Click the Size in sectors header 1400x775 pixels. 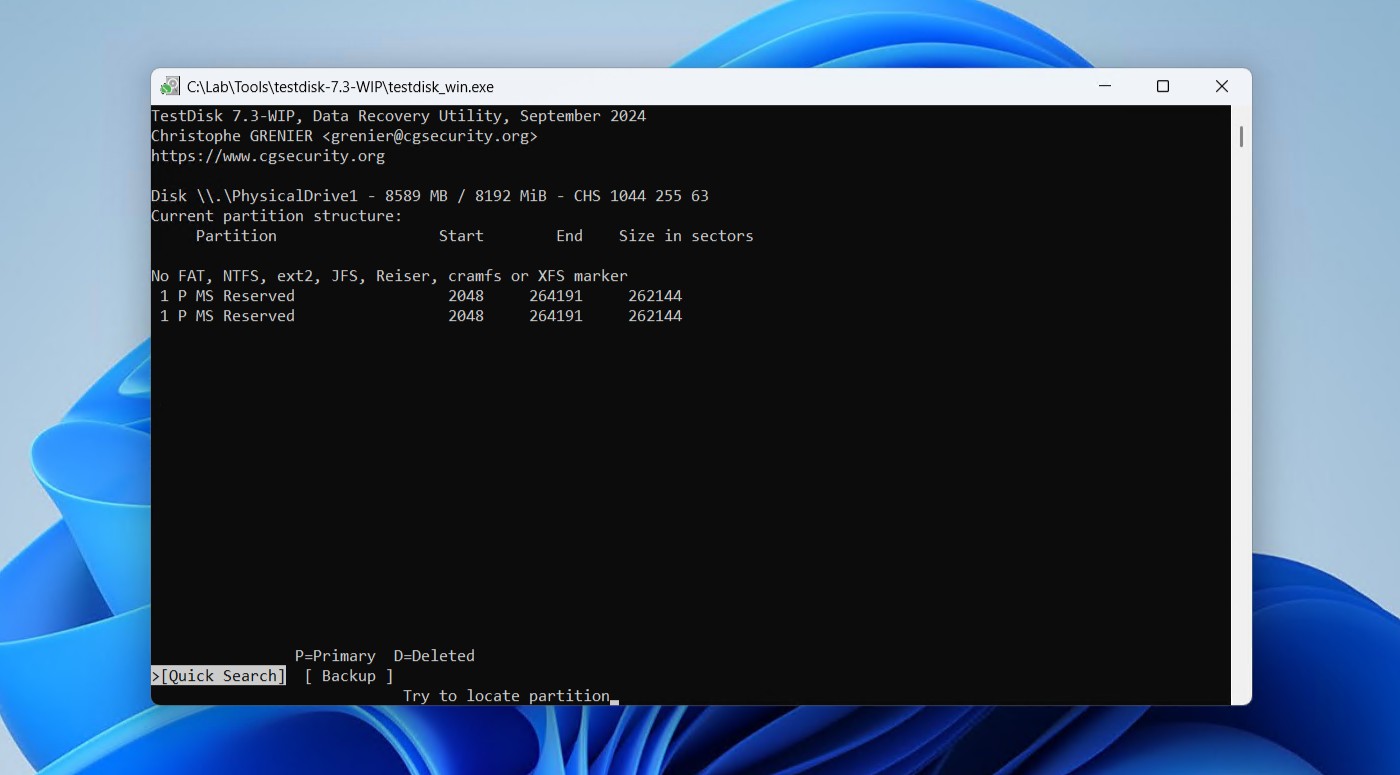(x=685, y=236)
